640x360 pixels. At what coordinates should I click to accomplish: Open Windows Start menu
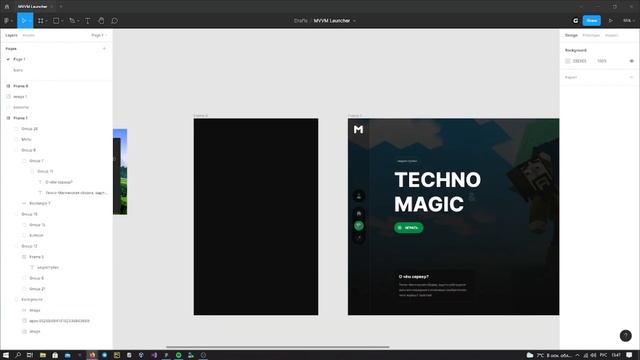coord(6,355)
